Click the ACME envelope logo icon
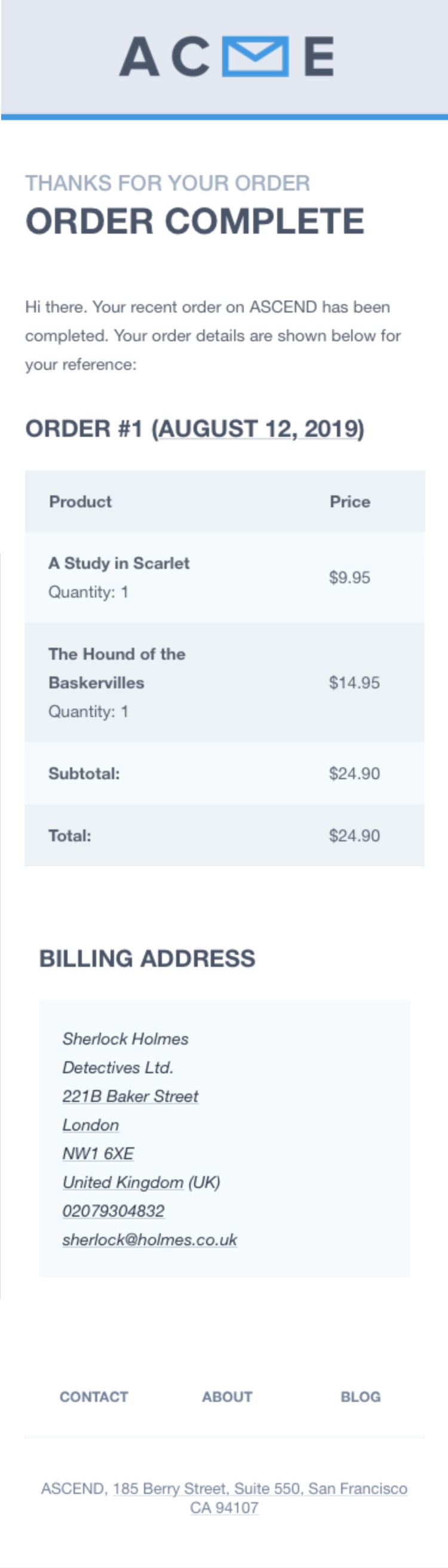 255,56
